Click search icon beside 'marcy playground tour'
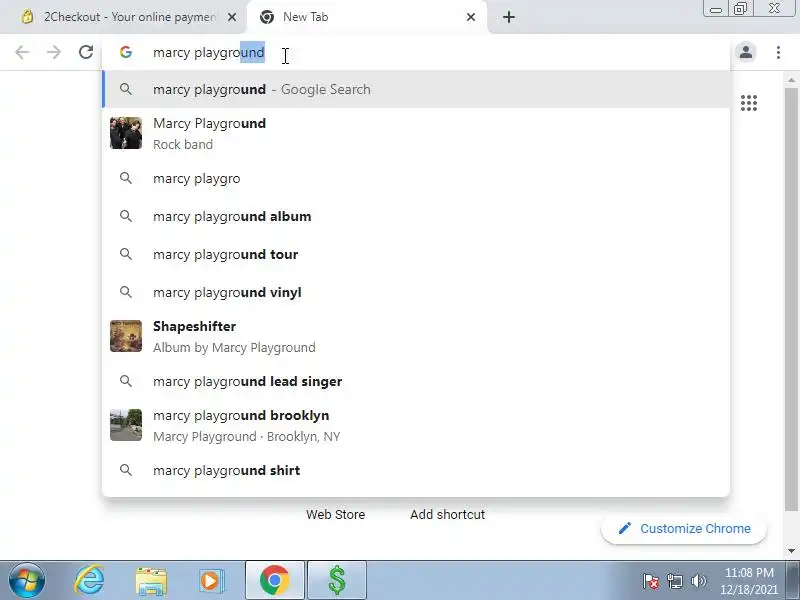The width and height of the screenshot is (800, 600). click(x=126, y=254)
